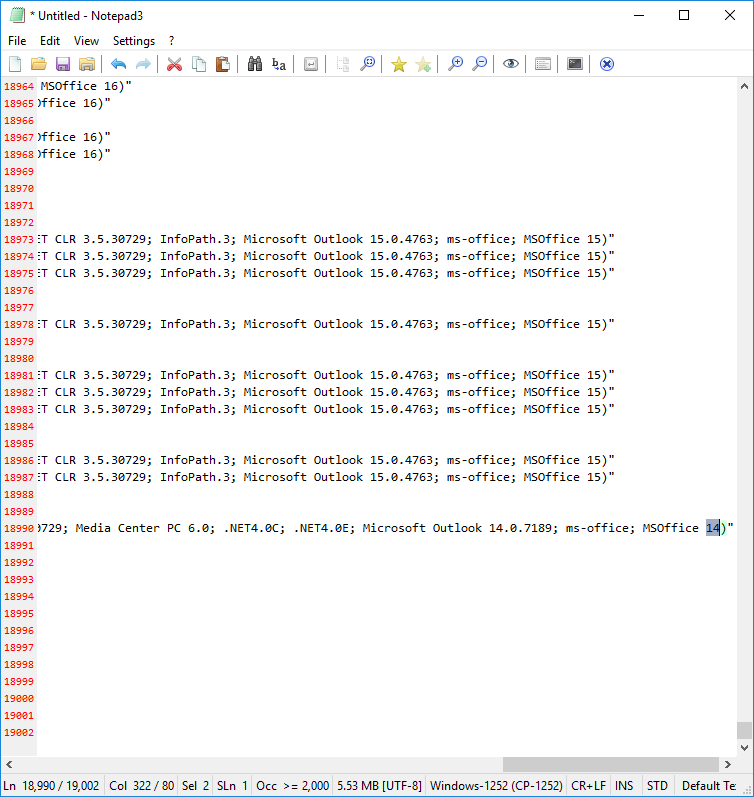754x797 pixels.
Task: Click the highlighted '14' on line 18990
Action: [713, 528]
